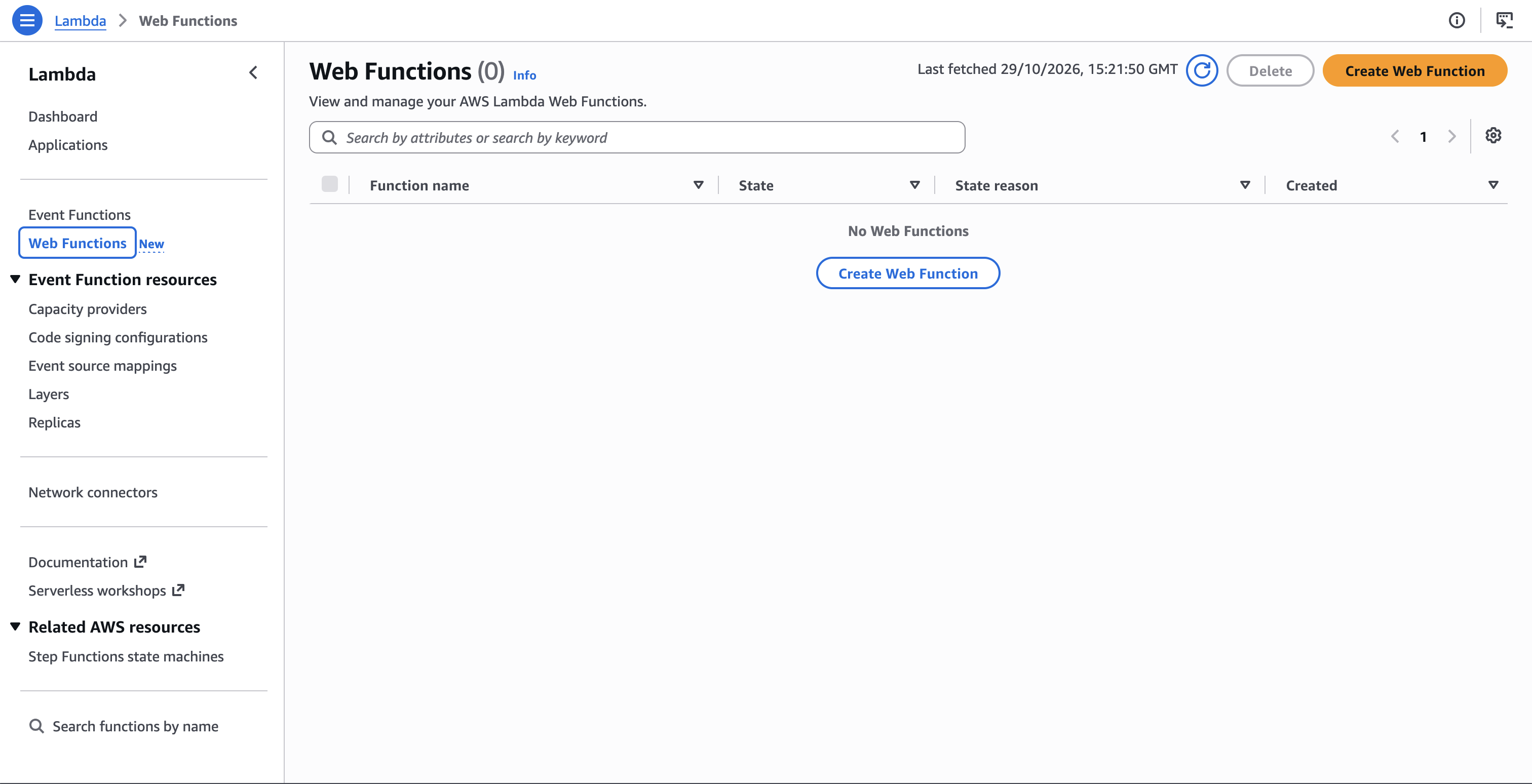
Task: Click Lambda breadcrumb link
Action: tap(80, 21)
